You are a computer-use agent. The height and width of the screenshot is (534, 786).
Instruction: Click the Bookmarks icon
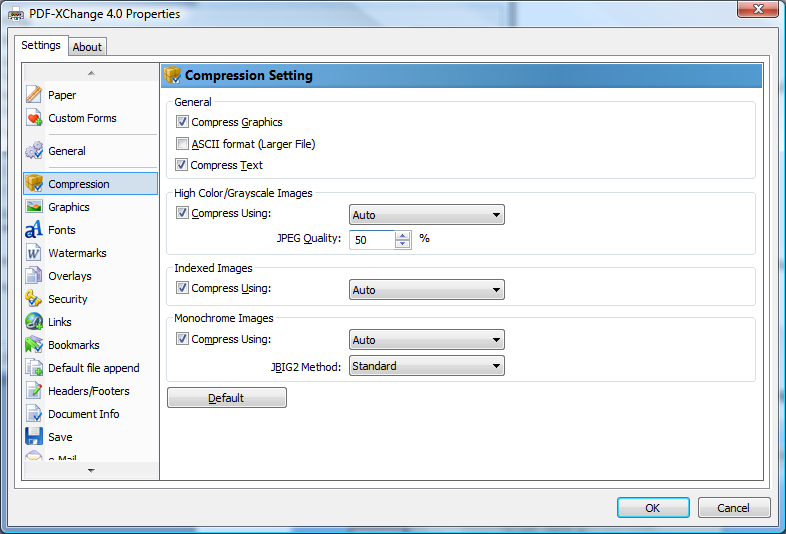34,344
